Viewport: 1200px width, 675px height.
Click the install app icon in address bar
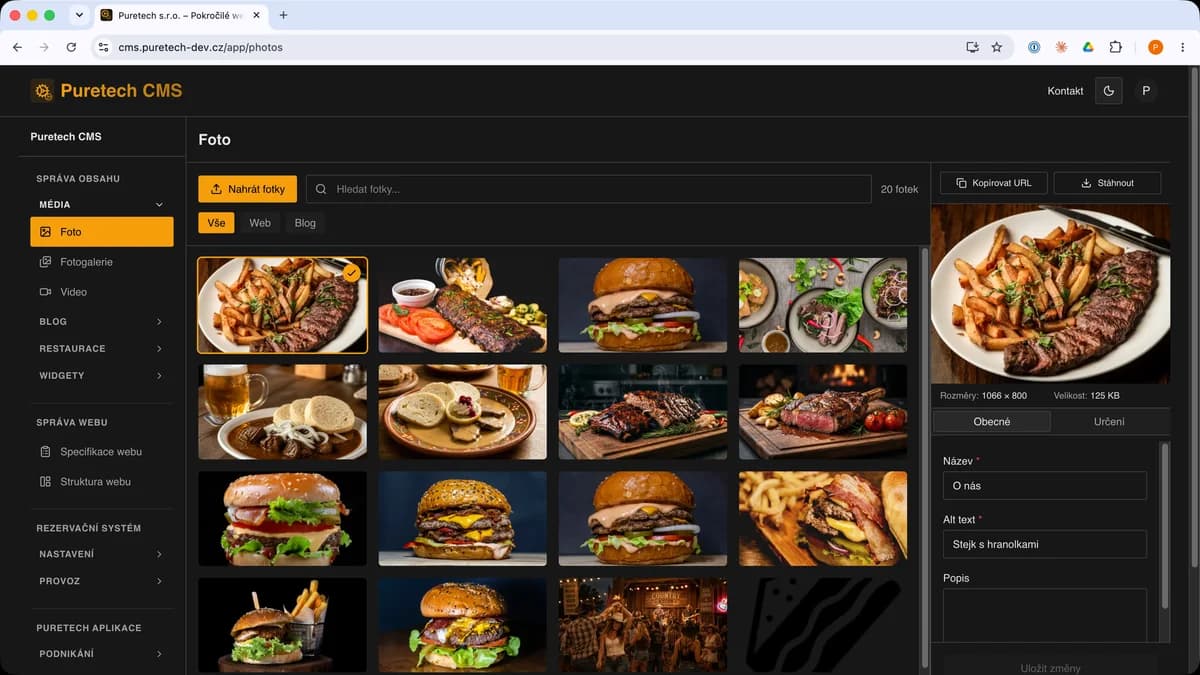point(972,47)
